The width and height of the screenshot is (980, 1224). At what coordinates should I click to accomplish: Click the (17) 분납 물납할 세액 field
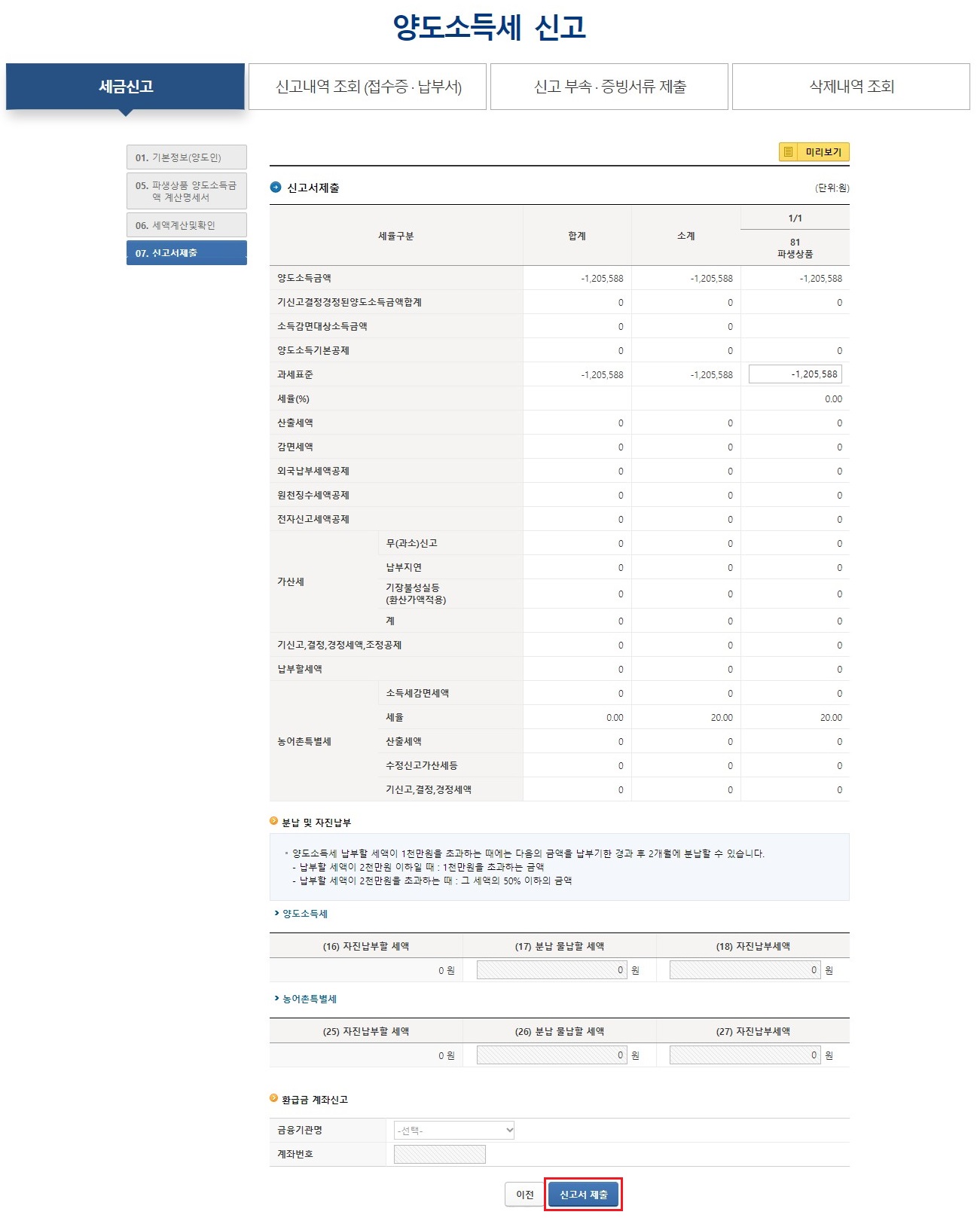(x=551, y=970)
